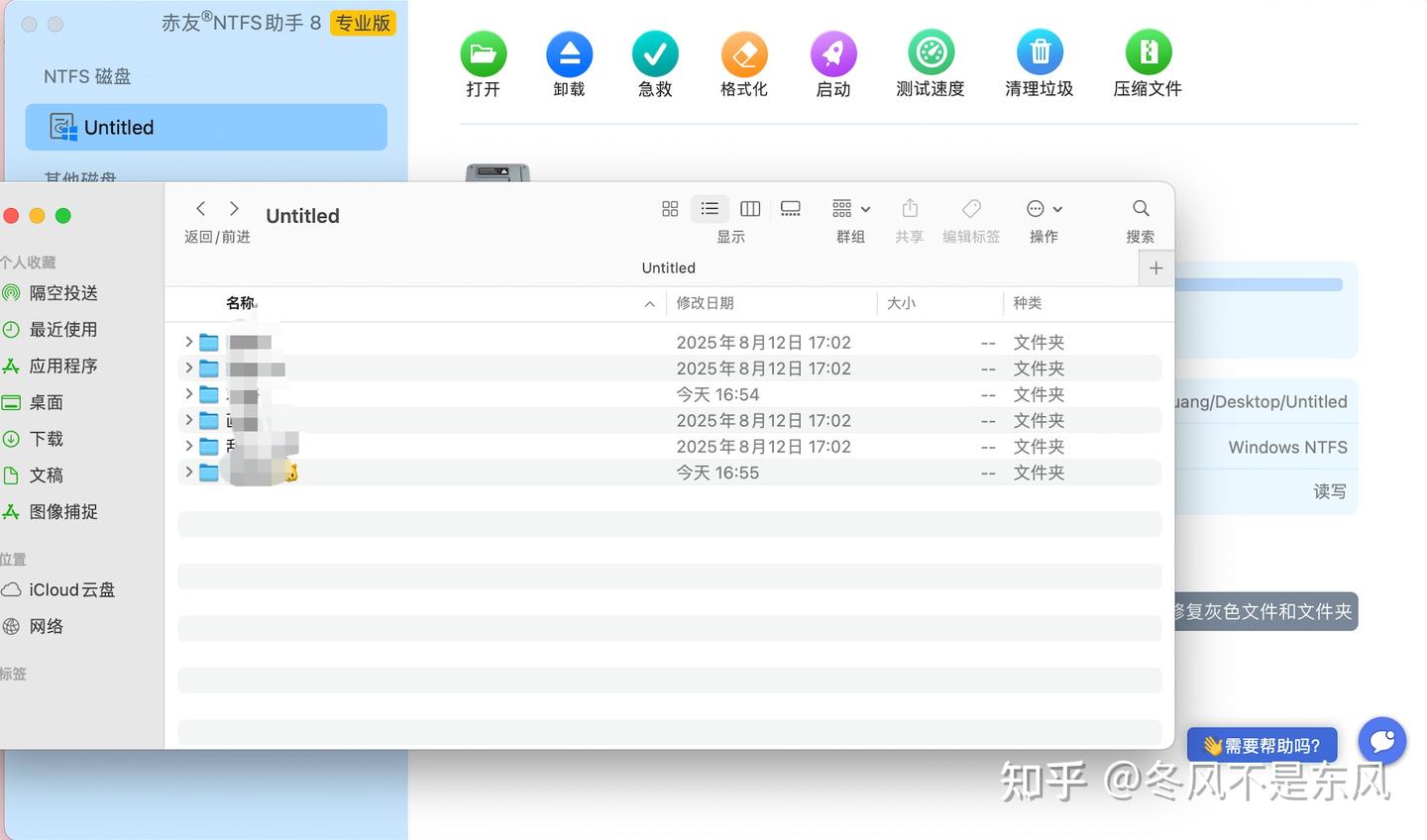Open the Finder Action (操作) menu
The width and height of the screenshot is (1427, 840).
(x=1044, y=208)
